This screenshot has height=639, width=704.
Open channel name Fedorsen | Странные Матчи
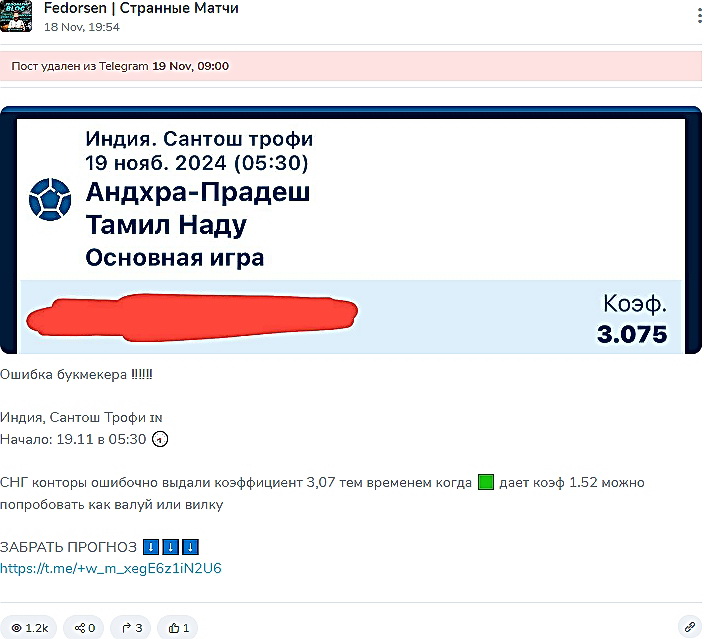pos(141,8)
